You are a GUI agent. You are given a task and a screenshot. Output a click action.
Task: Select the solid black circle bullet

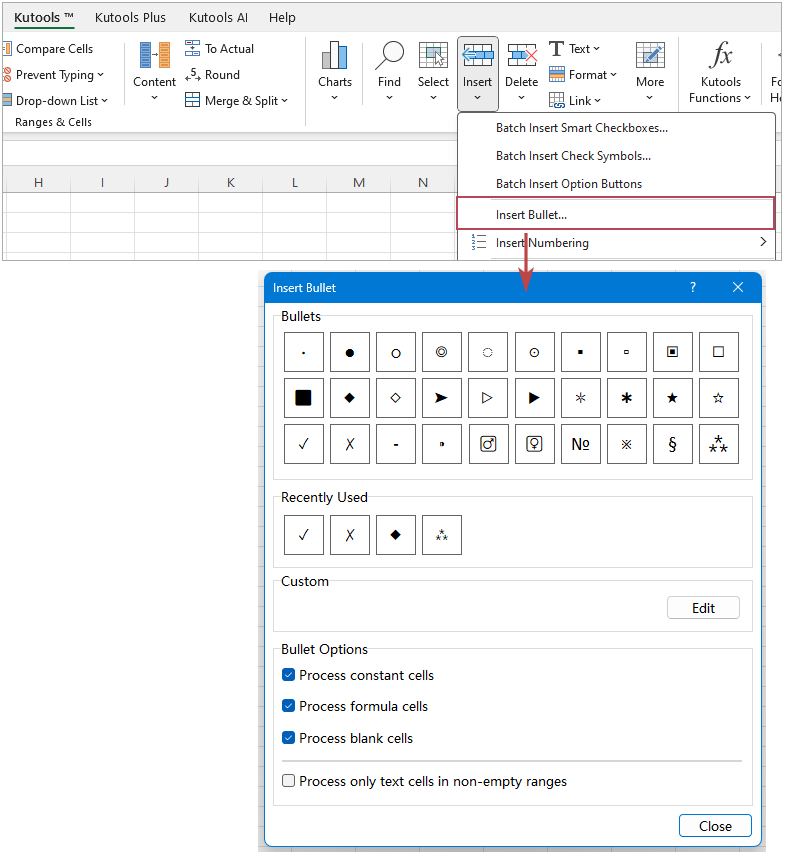tap(349, 352)
